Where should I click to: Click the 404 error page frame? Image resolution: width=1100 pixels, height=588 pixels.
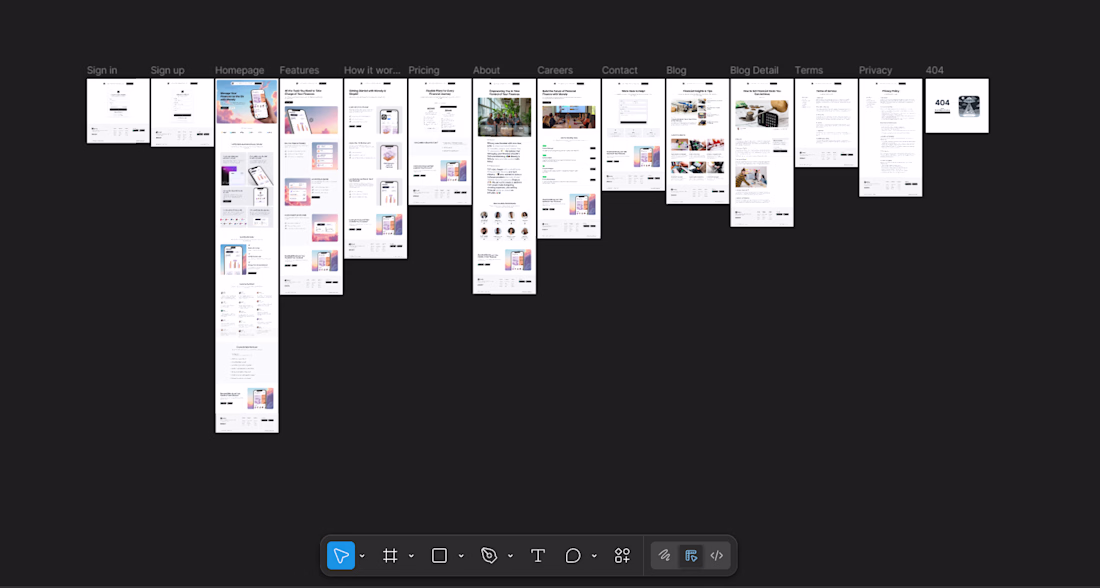(x=957, y=105)
